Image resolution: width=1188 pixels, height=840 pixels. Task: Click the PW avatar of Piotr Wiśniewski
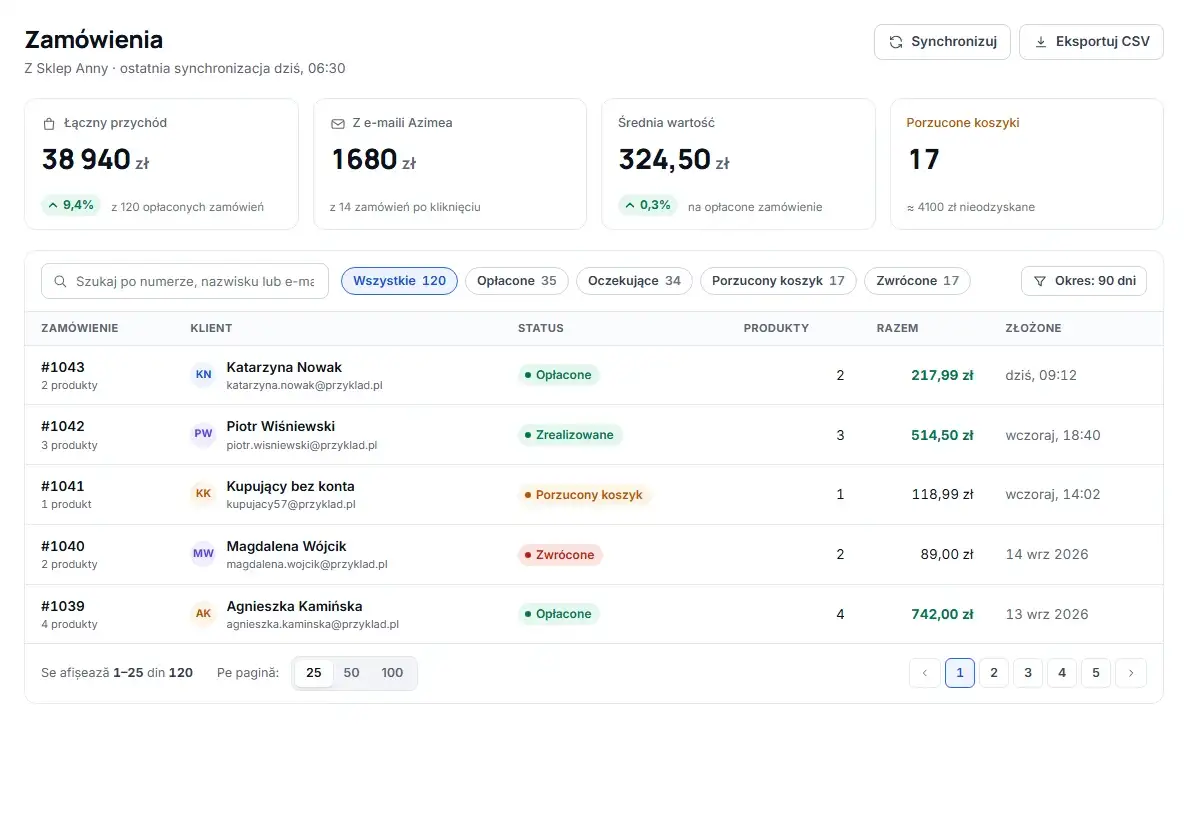coord(203,434)
